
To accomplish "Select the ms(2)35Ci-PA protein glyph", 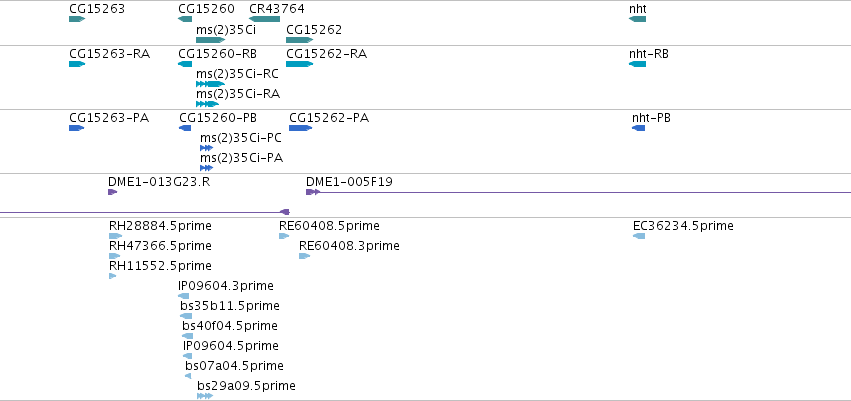I will pyautogui.click(x=206, y=168).
